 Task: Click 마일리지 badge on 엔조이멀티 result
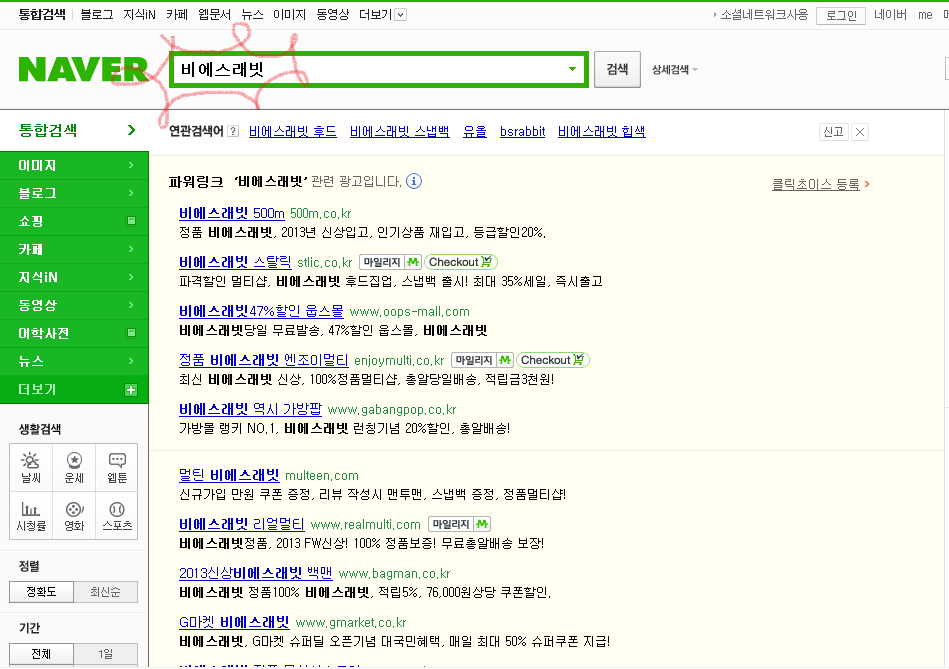click(x=482, y=360)
